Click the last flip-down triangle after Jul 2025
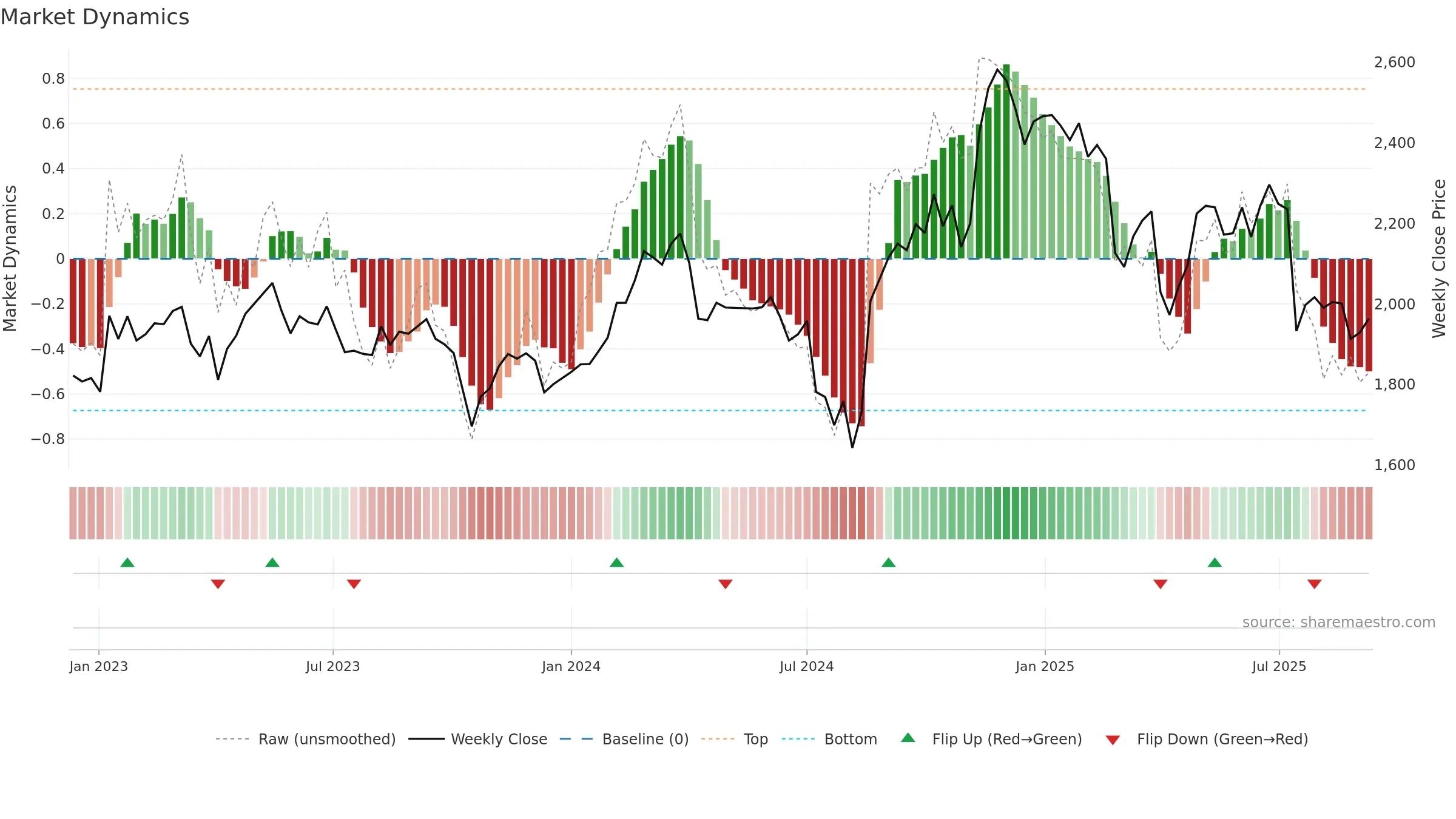Screen dimensions: 1456x819 (1315, 584)
